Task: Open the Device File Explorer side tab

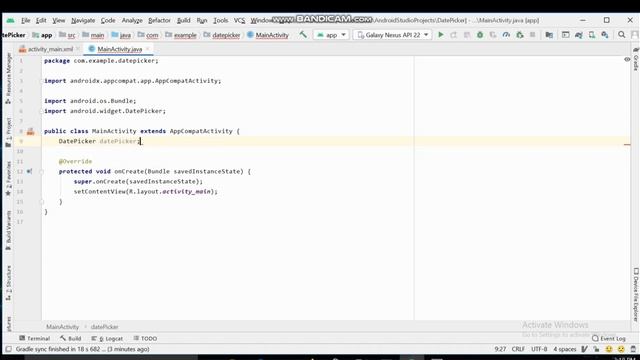Action: click(x=636, y=295)
